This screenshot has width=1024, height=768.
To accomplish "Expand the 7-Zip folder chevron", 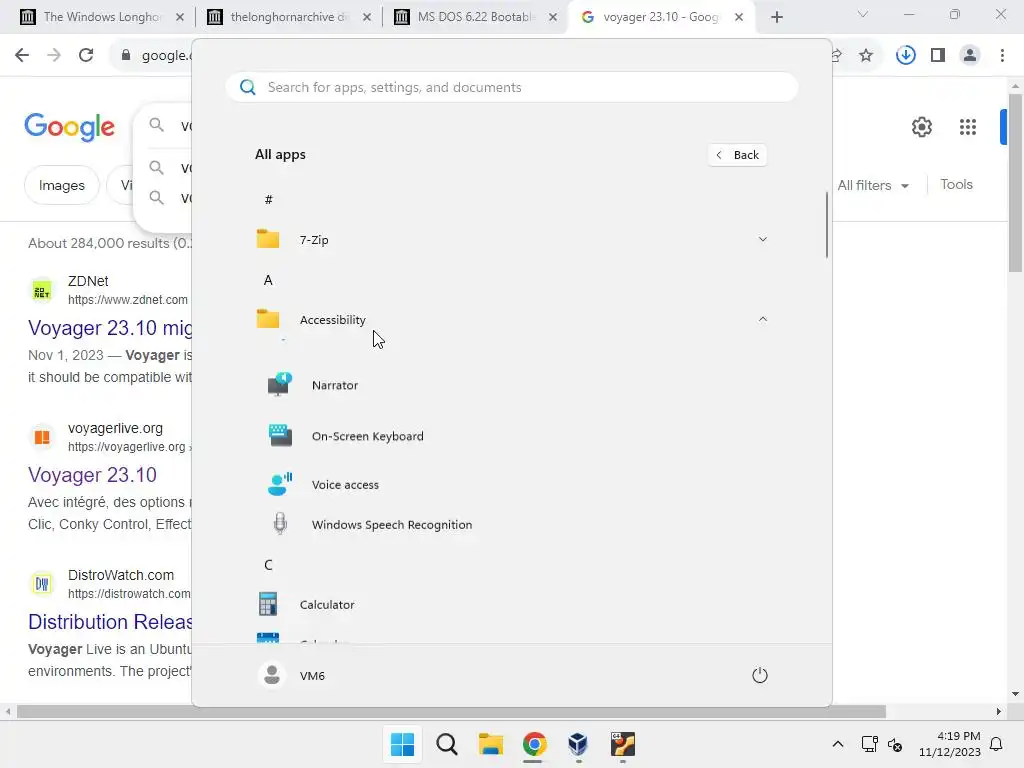I will [762, 239].
